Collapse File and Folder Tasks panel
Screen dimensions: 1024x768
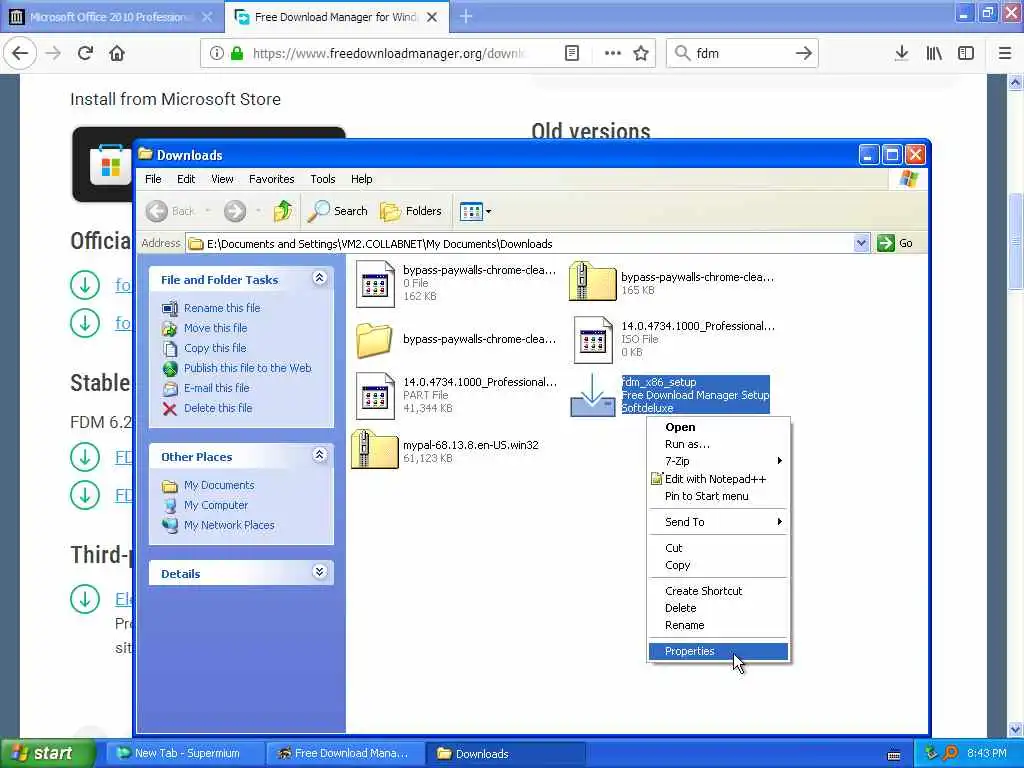click(319, 279)
